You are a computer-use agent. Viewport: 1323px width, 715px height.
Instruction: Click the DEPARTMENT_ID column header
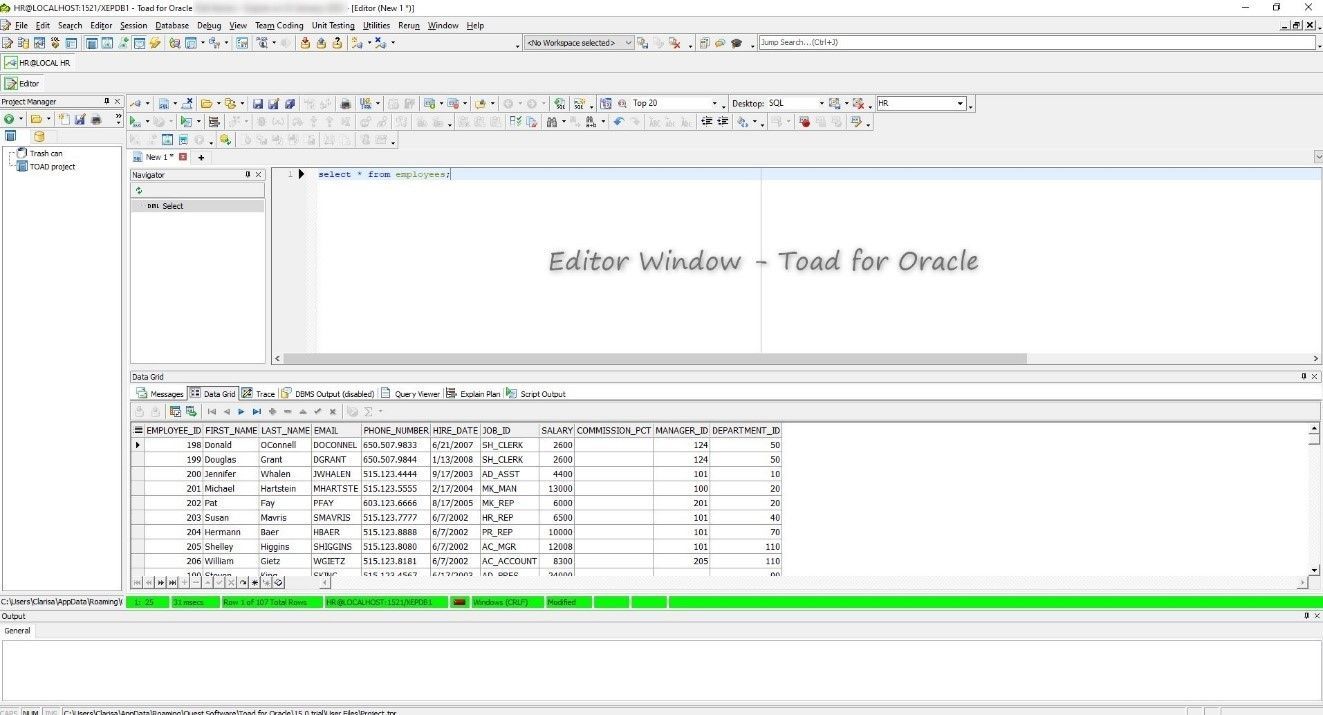coord(745,430)
